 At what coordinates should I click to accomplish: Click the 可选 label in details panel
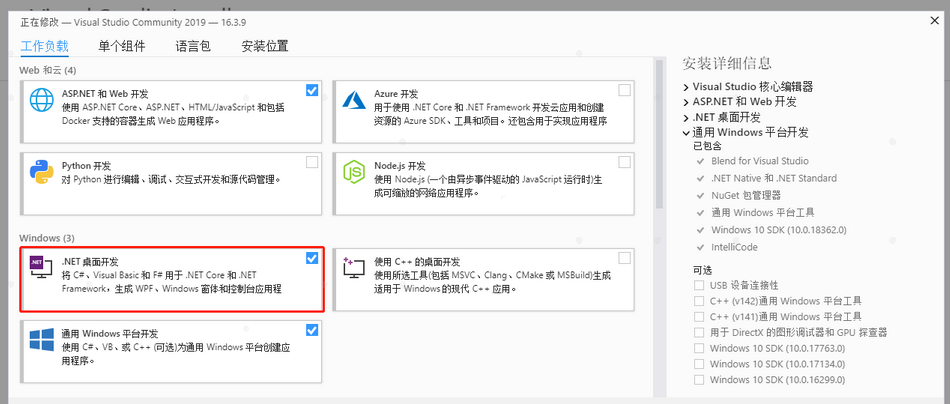702,269
